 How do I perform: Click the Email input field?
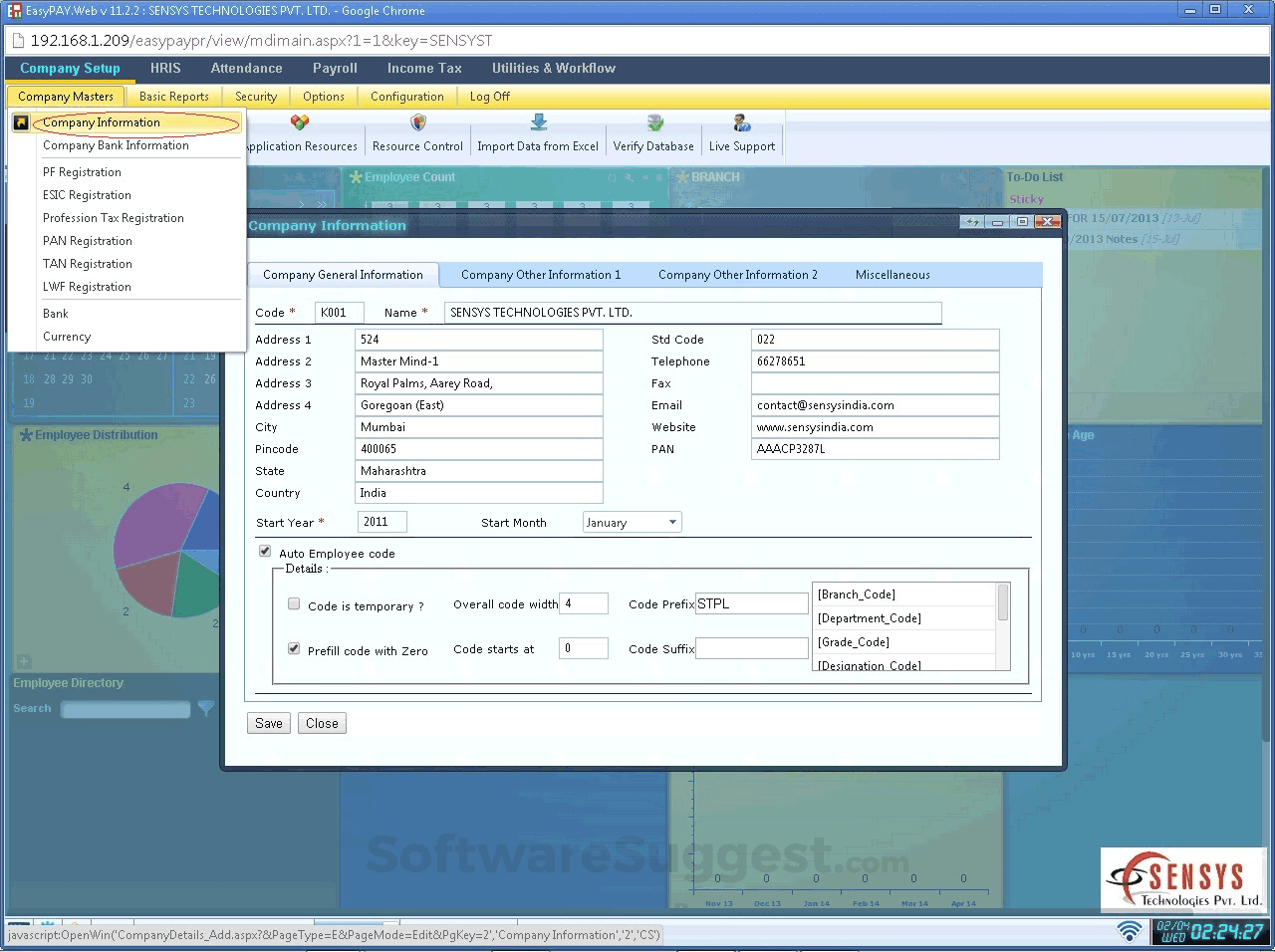[x=875, y=405]
